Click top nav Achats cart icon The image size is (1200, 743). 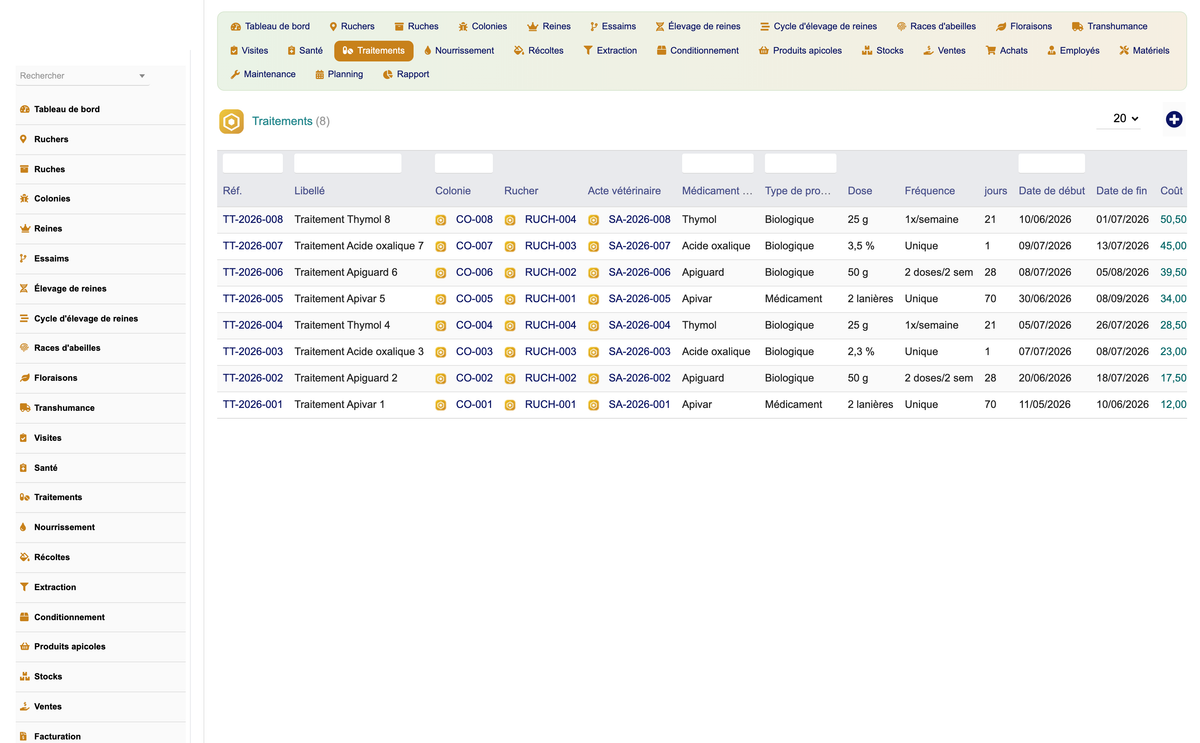pos(991,51)
